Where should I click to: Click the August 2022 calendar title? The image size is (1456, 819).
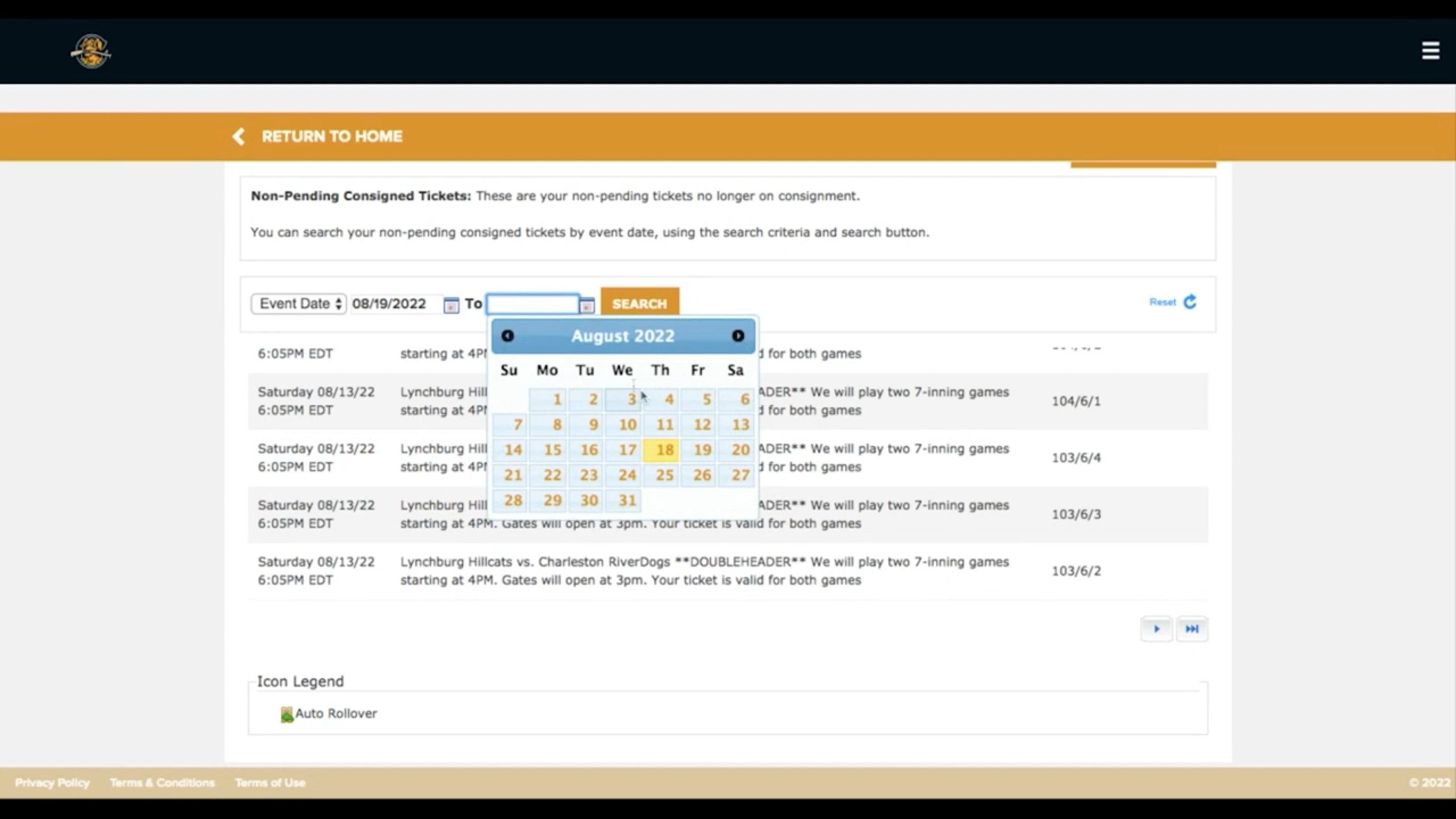click(x=623, y=336)
